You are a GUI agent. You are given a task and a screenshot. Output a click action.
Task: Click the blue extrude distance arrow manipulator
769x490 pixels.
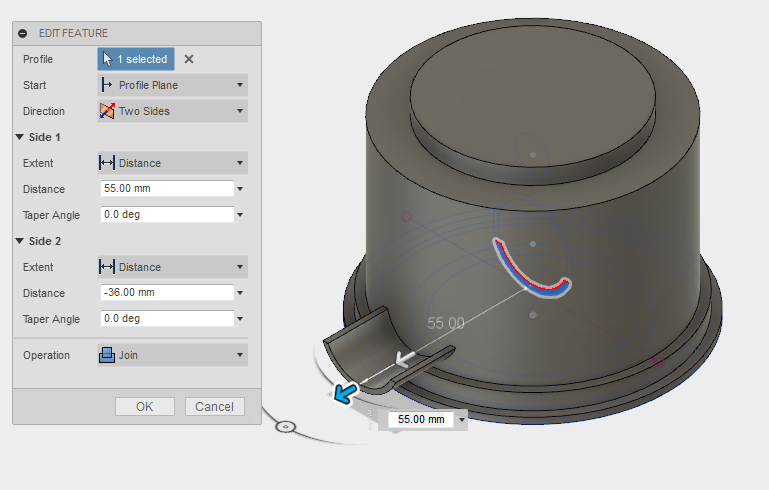tap(346, 393)
